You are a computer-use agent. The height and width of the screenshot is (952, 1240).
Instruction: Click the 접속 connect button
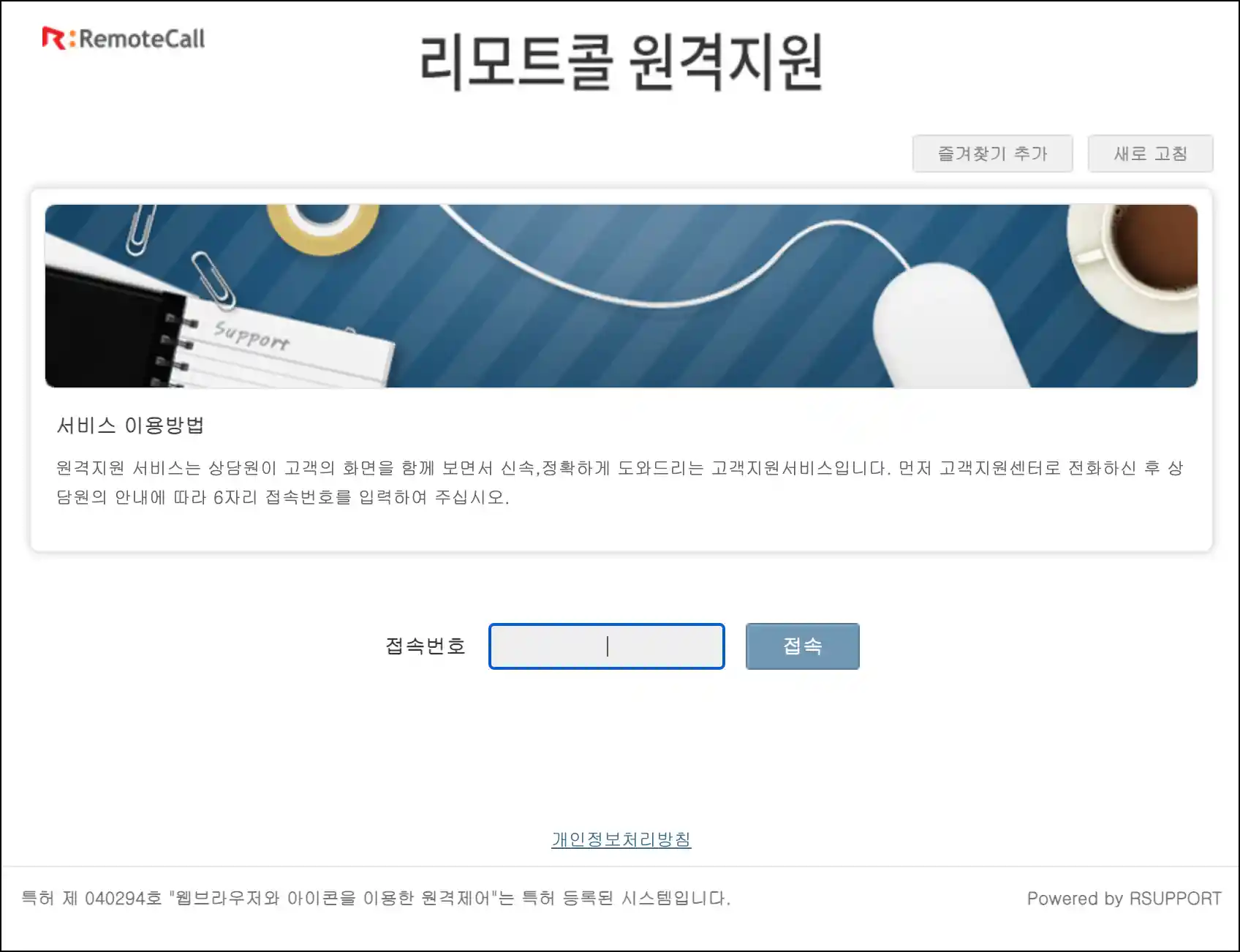coord(802,646)
